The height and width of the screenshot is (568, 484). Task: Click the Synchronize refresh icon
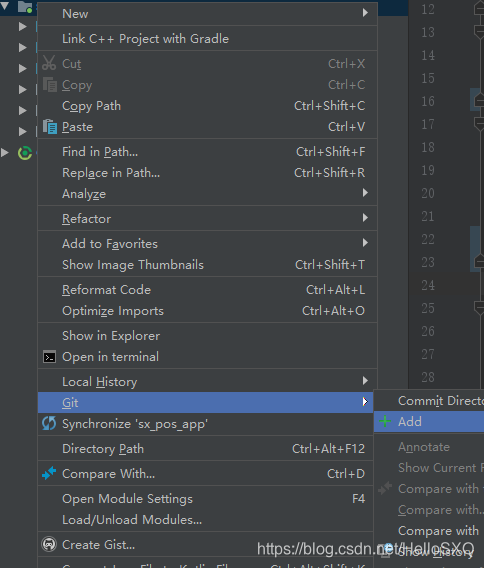coord(49,423)
